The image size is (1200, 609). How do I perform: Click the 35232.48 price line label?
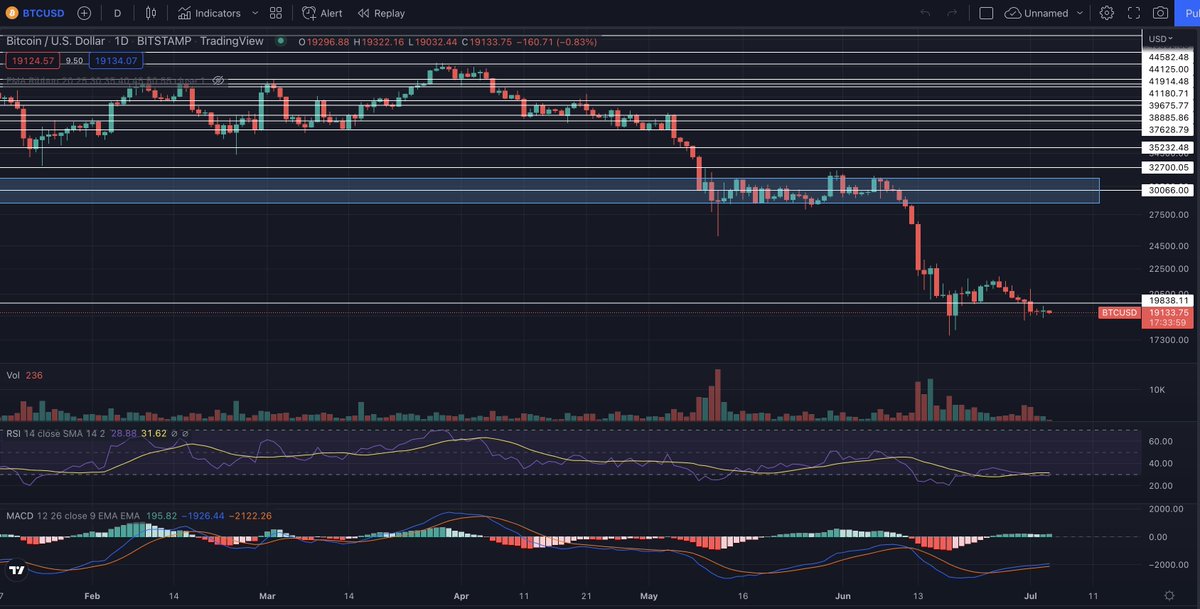[1168, 147]
